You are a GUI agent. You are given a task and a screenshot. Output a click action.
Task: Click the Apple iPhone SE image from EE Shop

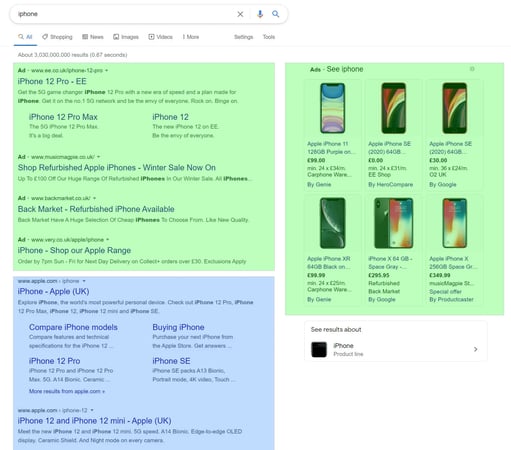pos(393,108)
